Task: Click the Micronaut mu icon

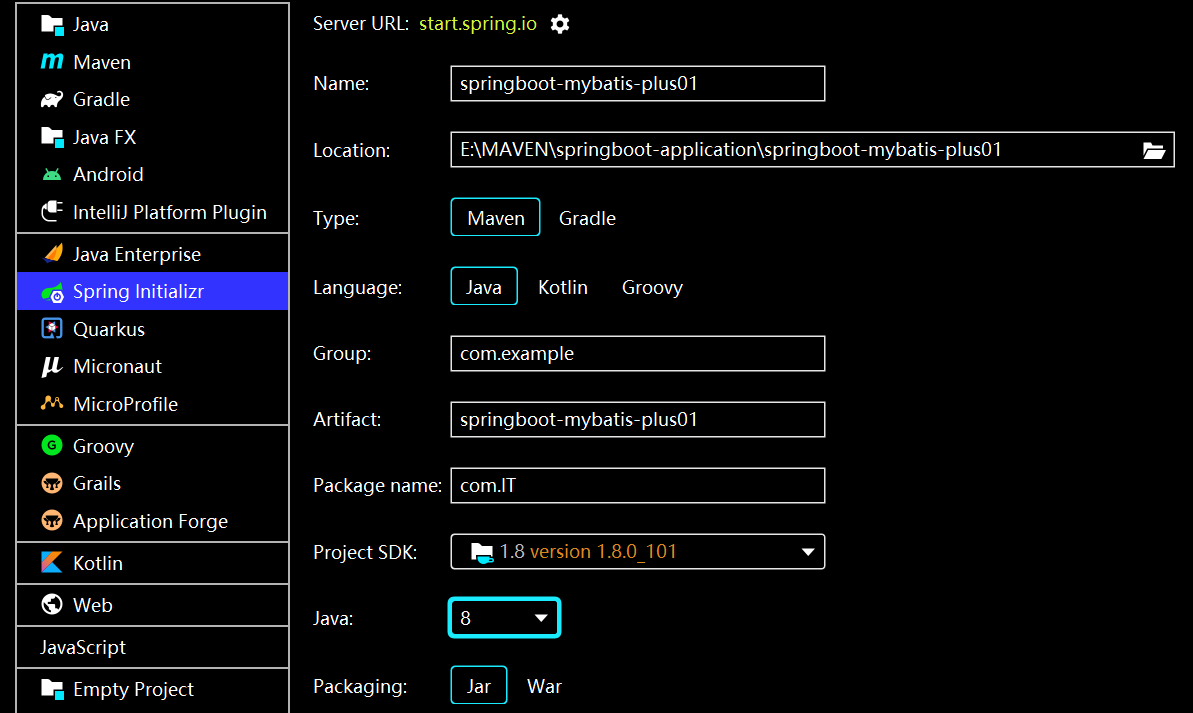Action: [52, 366]
